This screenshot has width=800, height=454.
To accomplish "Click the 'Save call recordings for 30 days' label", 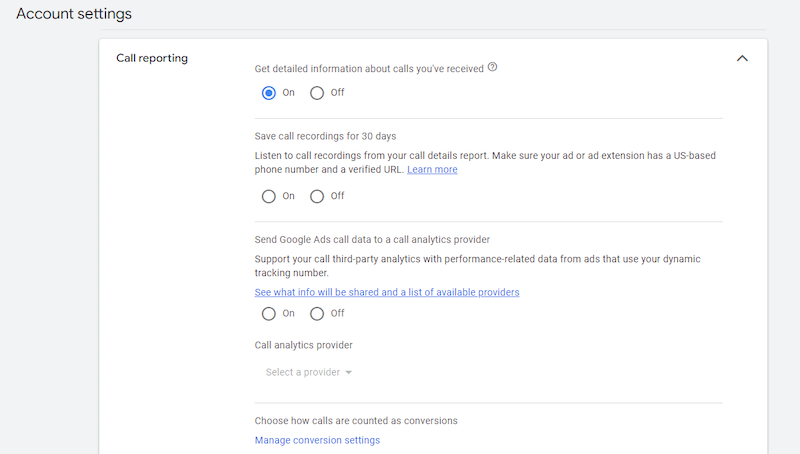I will [x=326, y=136].
